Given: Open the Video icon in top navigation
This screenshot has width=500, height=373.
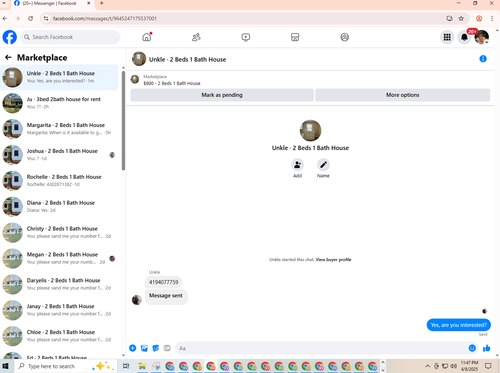Looking at the screenshot, I should point(246,37).
